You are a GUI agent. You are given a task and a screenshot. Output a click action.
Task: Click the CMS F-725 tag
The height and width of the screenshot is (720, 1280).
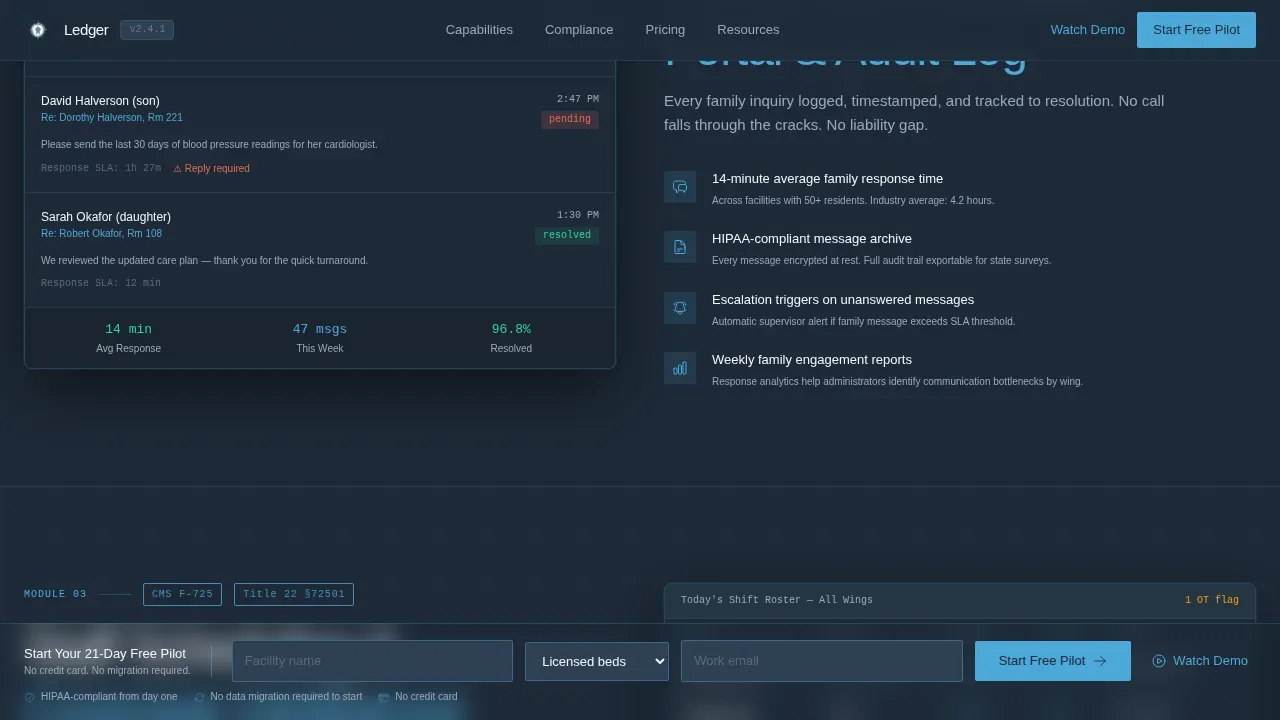point(182,594)
